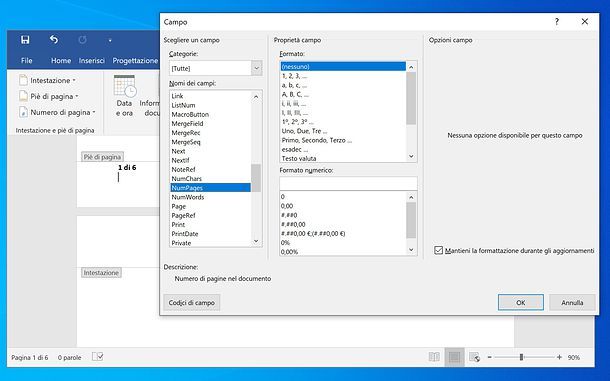Select the Print field name
610x381 pixels.
[210, 225]
